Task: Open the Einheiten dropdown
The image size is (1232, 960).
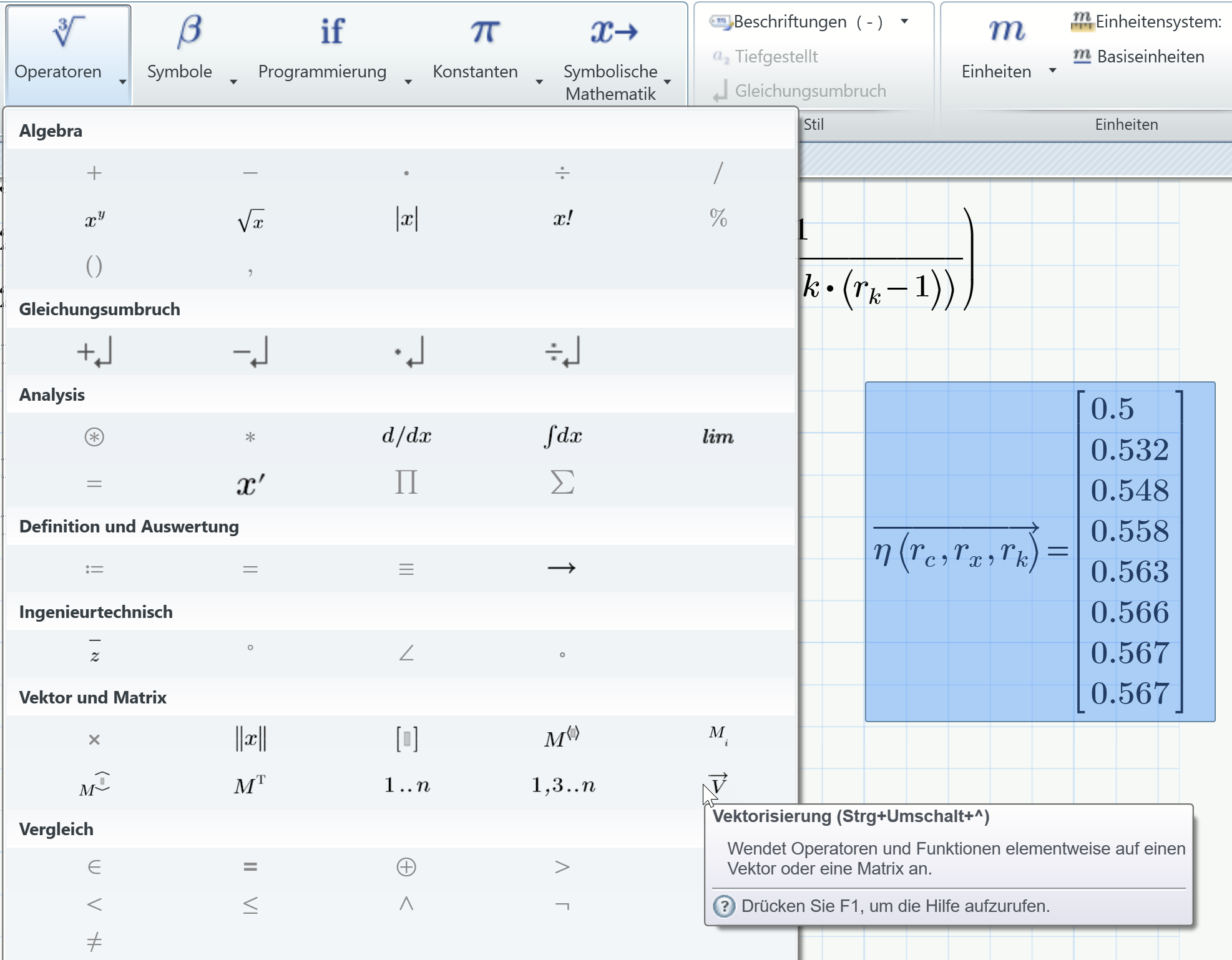Action: pos(1053,71)
